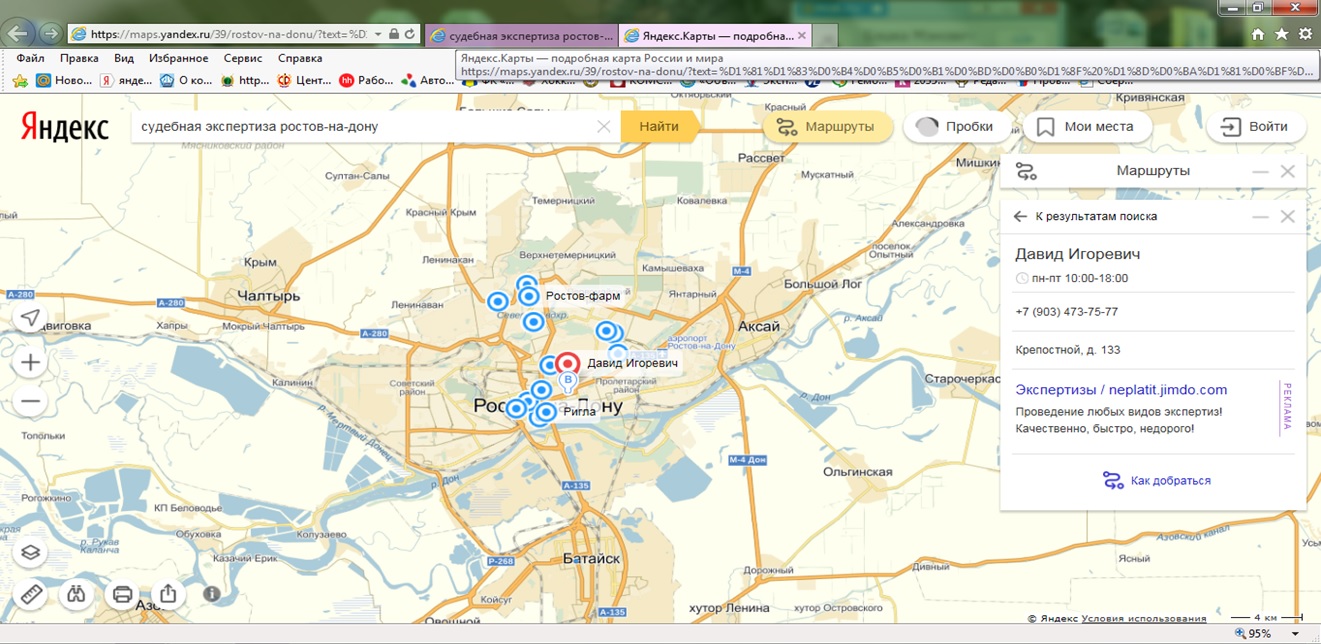Open the Экспертизы / neplatit.jimdo.com ad link
Screen dimensions: 1321x644
(x=1121, y=390)
